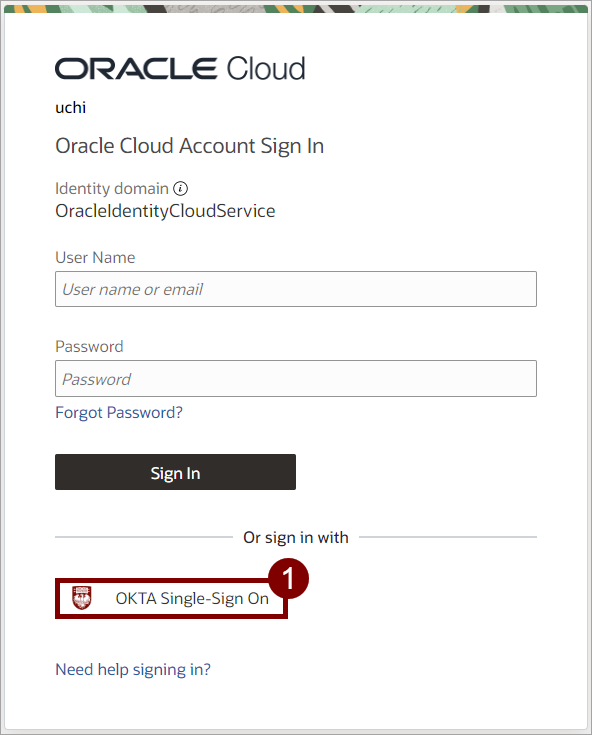Image resolution: width=592 pixels, height=735 pixels.
Task: Click the word Cloud in the logo
Action: tap(266, 68)
